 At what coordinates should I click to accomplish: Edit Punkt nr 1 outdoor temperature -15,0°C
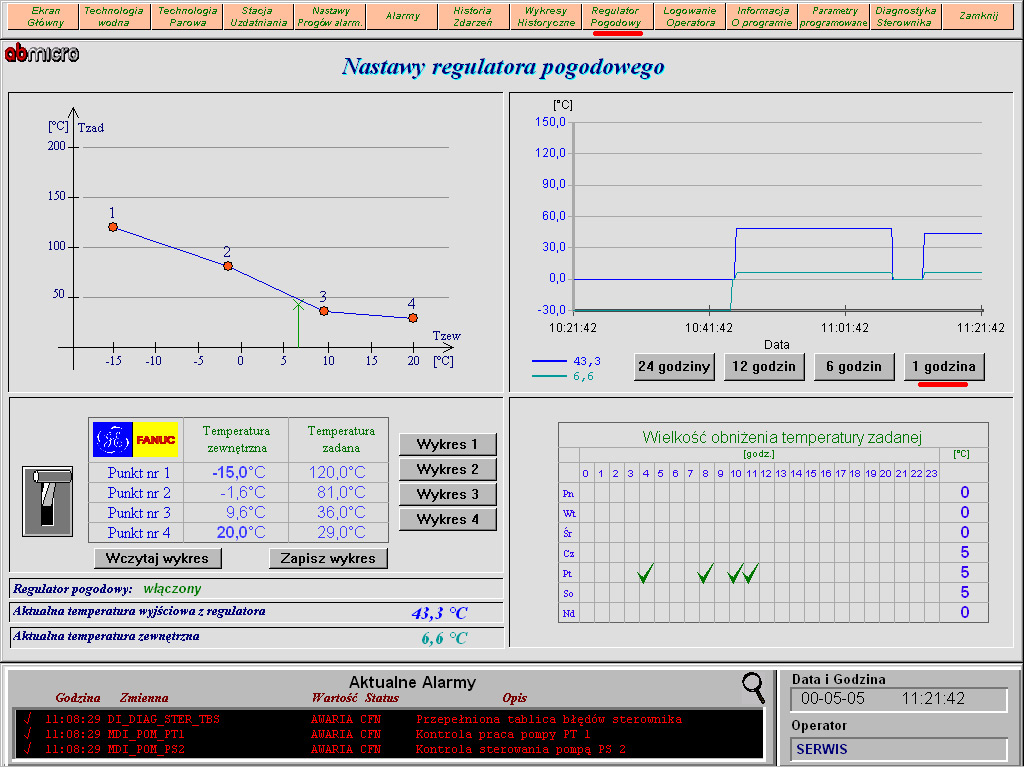239,472
